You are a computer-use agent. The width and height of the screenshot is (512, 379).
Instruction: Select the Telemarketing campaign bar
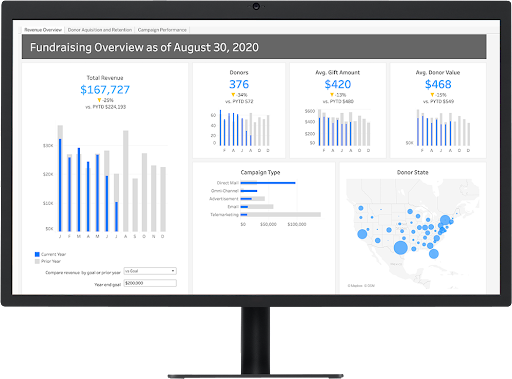coord(280,215)
